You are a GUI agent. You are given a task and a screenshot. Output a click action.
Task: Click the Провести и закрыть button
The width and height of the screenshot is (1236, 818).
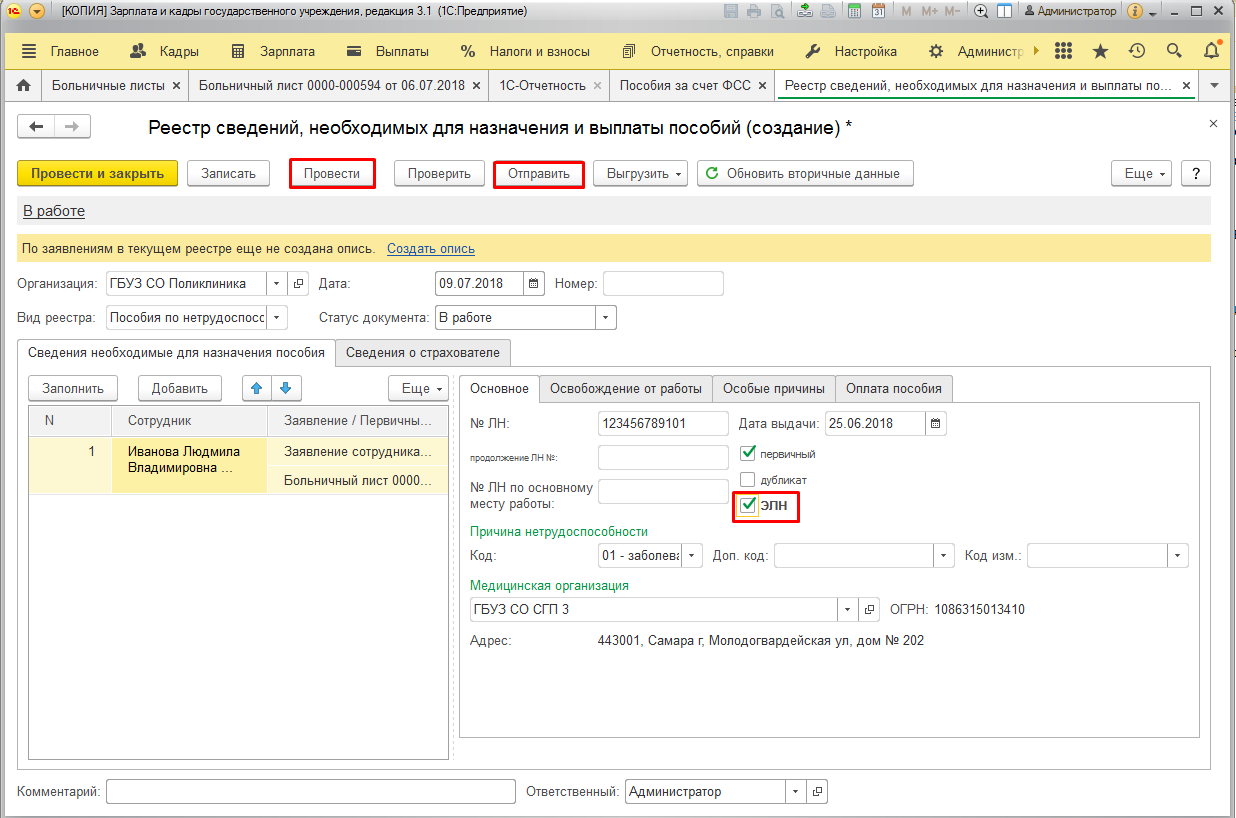coord(97,174)
